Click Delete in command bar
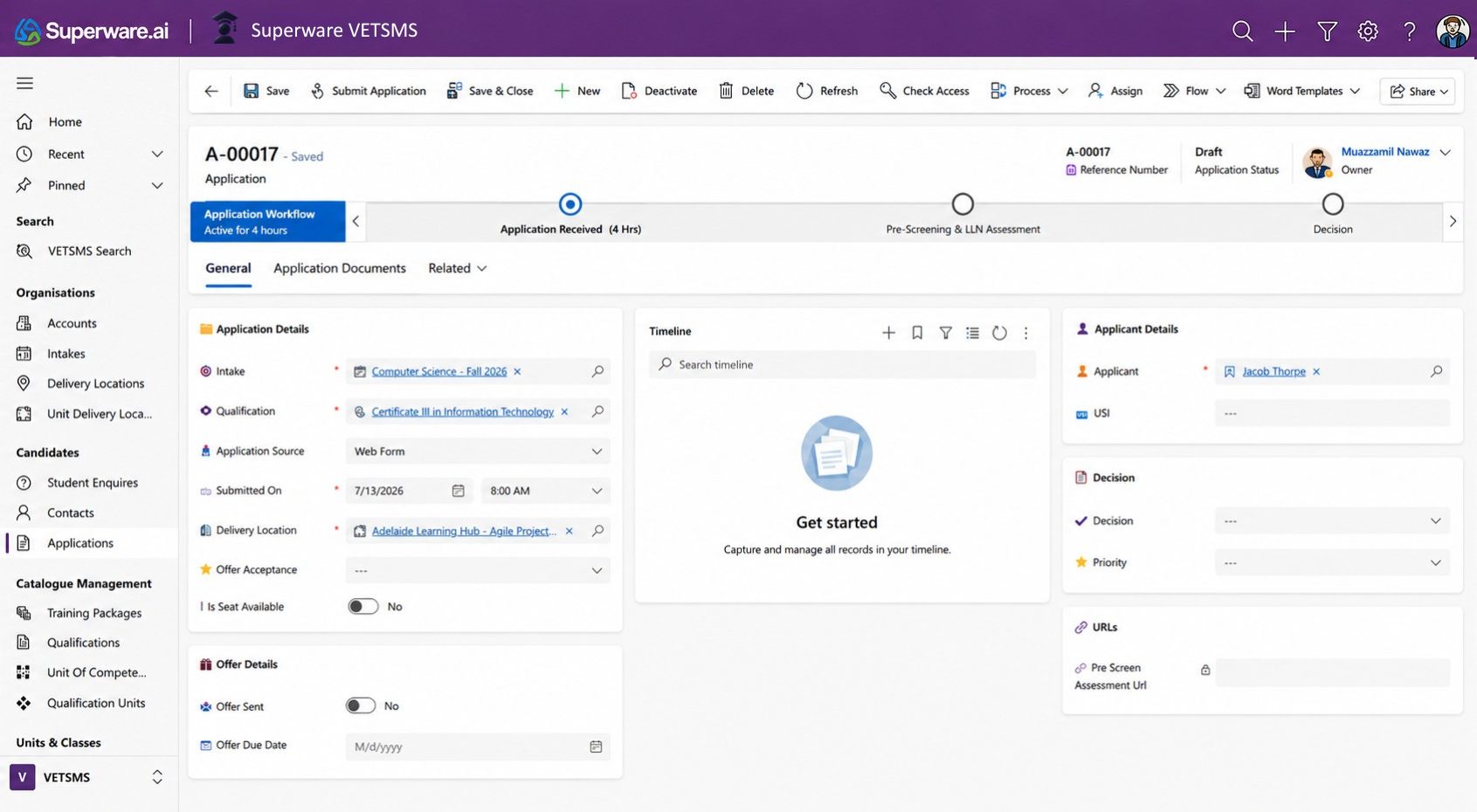Viewport: 1477px width, 812px height. (x=747, y=91)
